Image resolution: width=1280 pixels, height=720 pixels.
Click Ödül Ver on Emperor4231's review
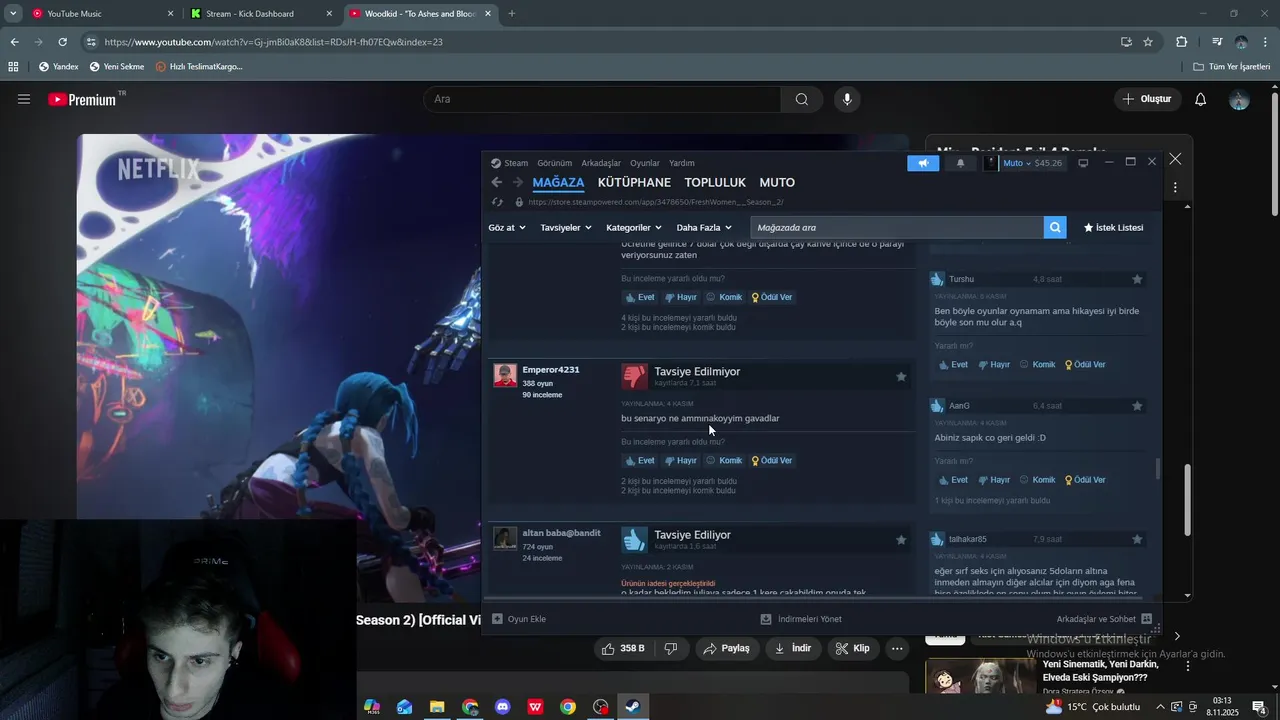pos(772,461)
